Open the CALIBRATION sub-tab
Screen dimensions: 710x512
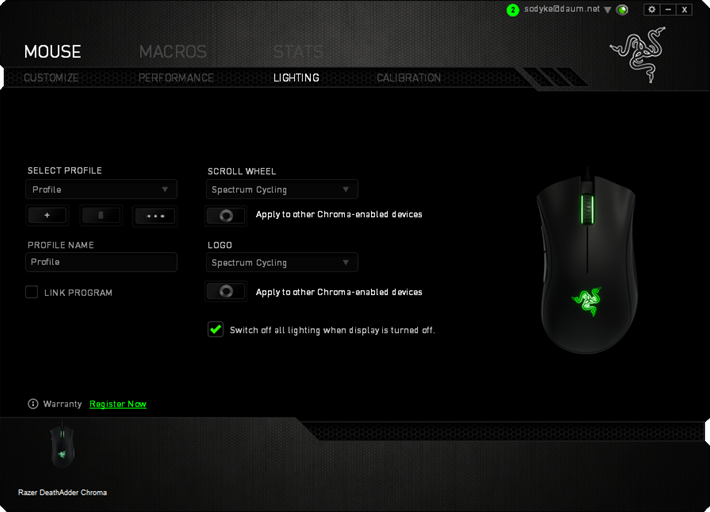(408, 78)
